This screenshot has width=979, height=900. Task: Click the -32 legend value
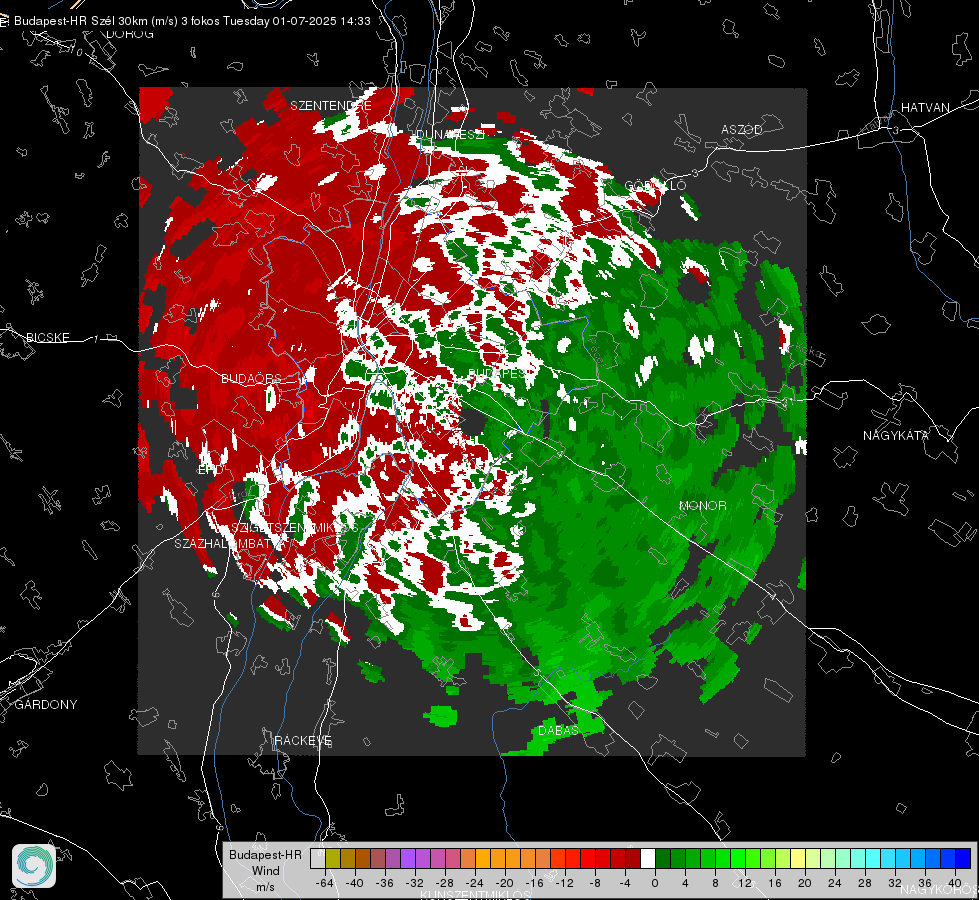click(x=415, y=883)
